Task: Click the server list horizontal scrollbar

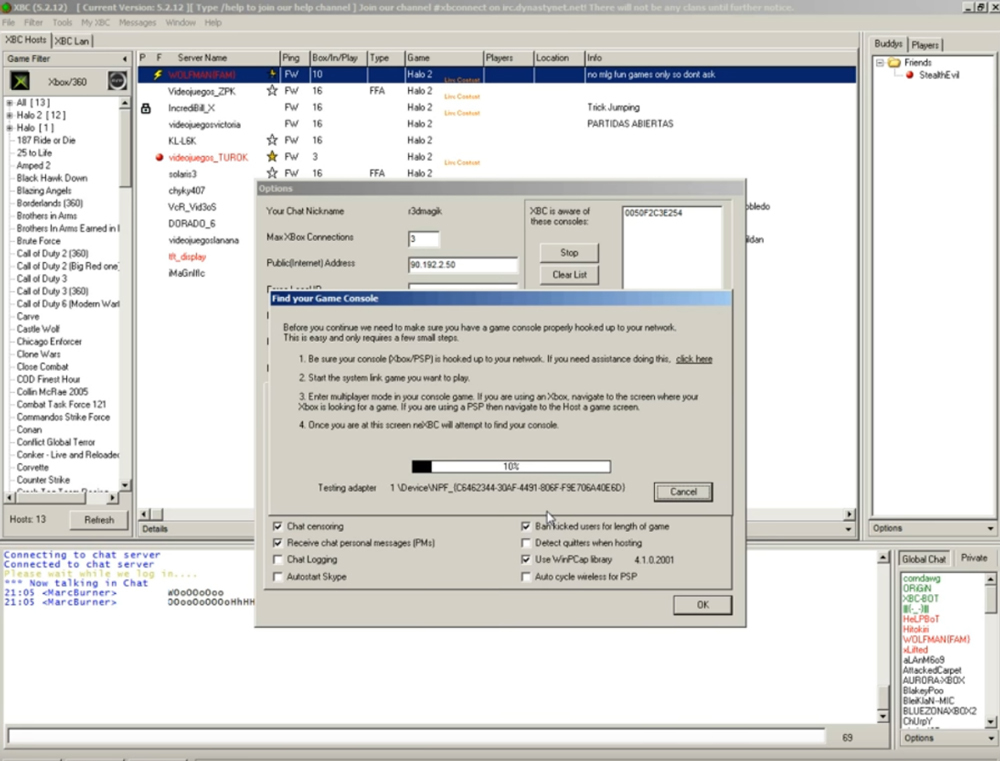Action: [497, 514]
